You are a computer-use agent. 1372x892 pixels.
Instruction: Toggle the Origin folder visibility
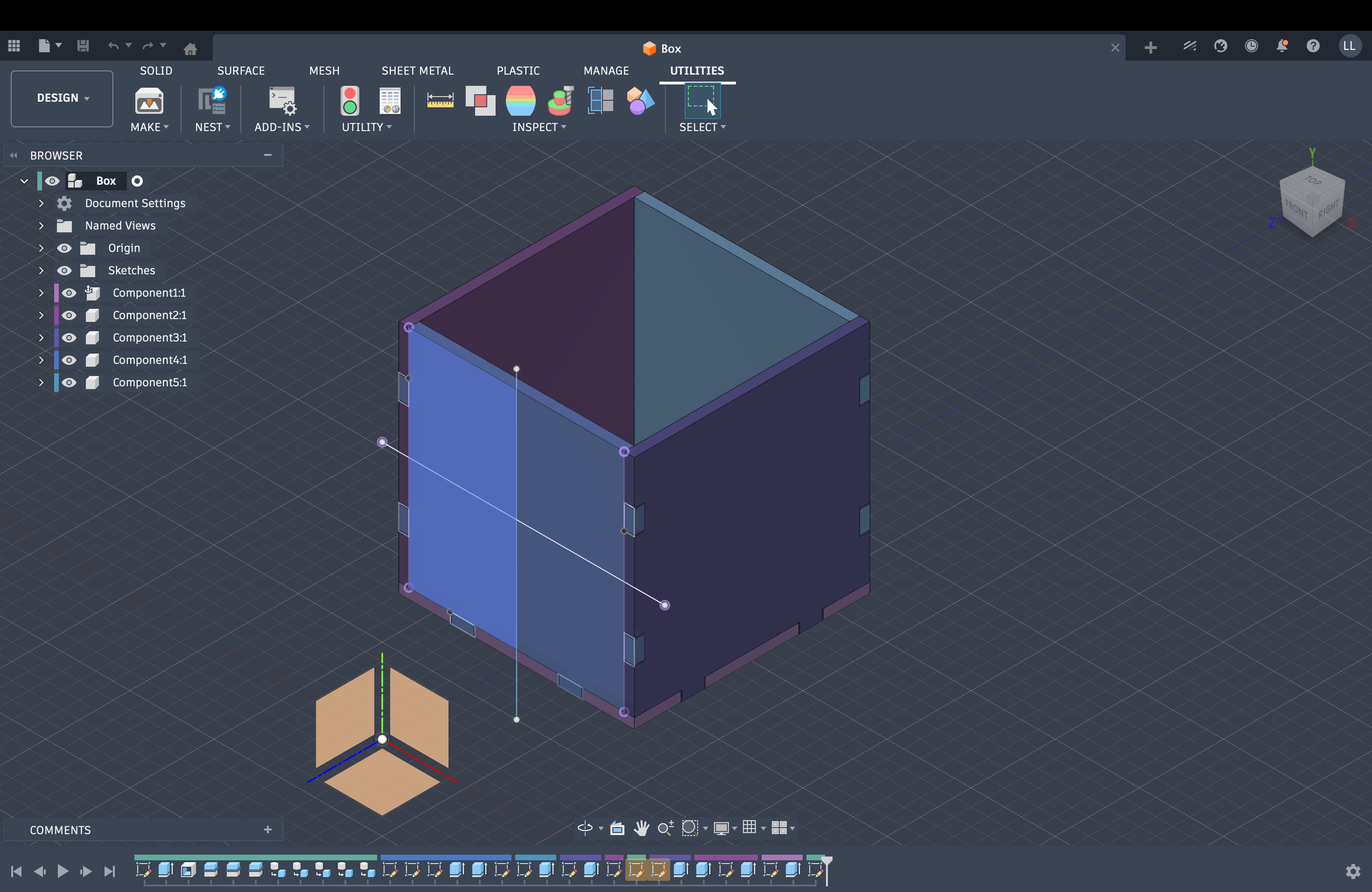64,248
